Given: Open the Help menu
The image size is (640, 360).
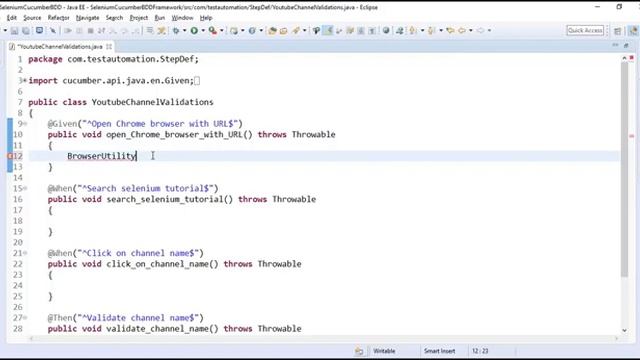Looking at the screenshot, I should pos(206,18).
